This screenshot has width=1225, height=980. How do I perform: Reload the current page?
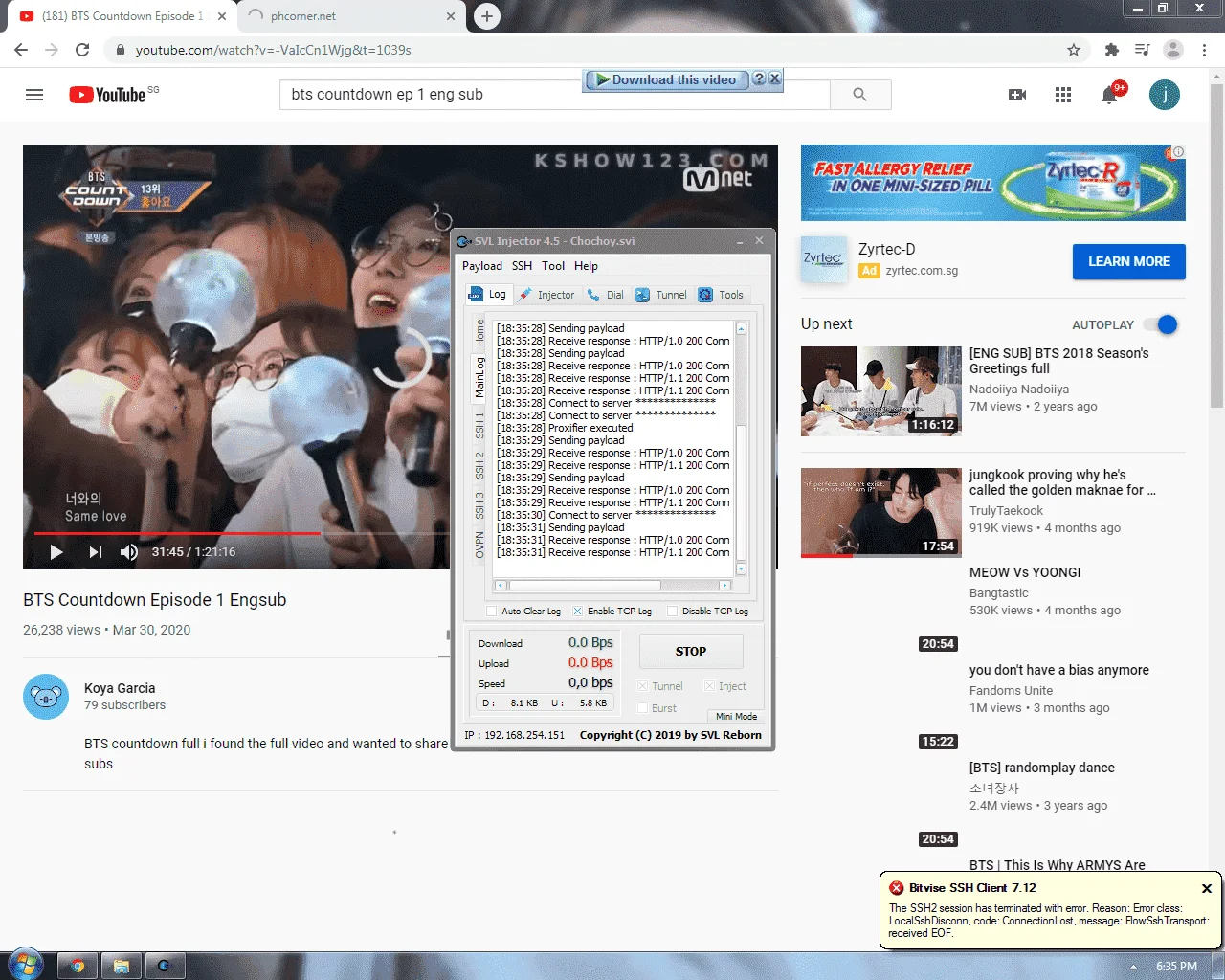pyautogui.click(x=82, y=50)
